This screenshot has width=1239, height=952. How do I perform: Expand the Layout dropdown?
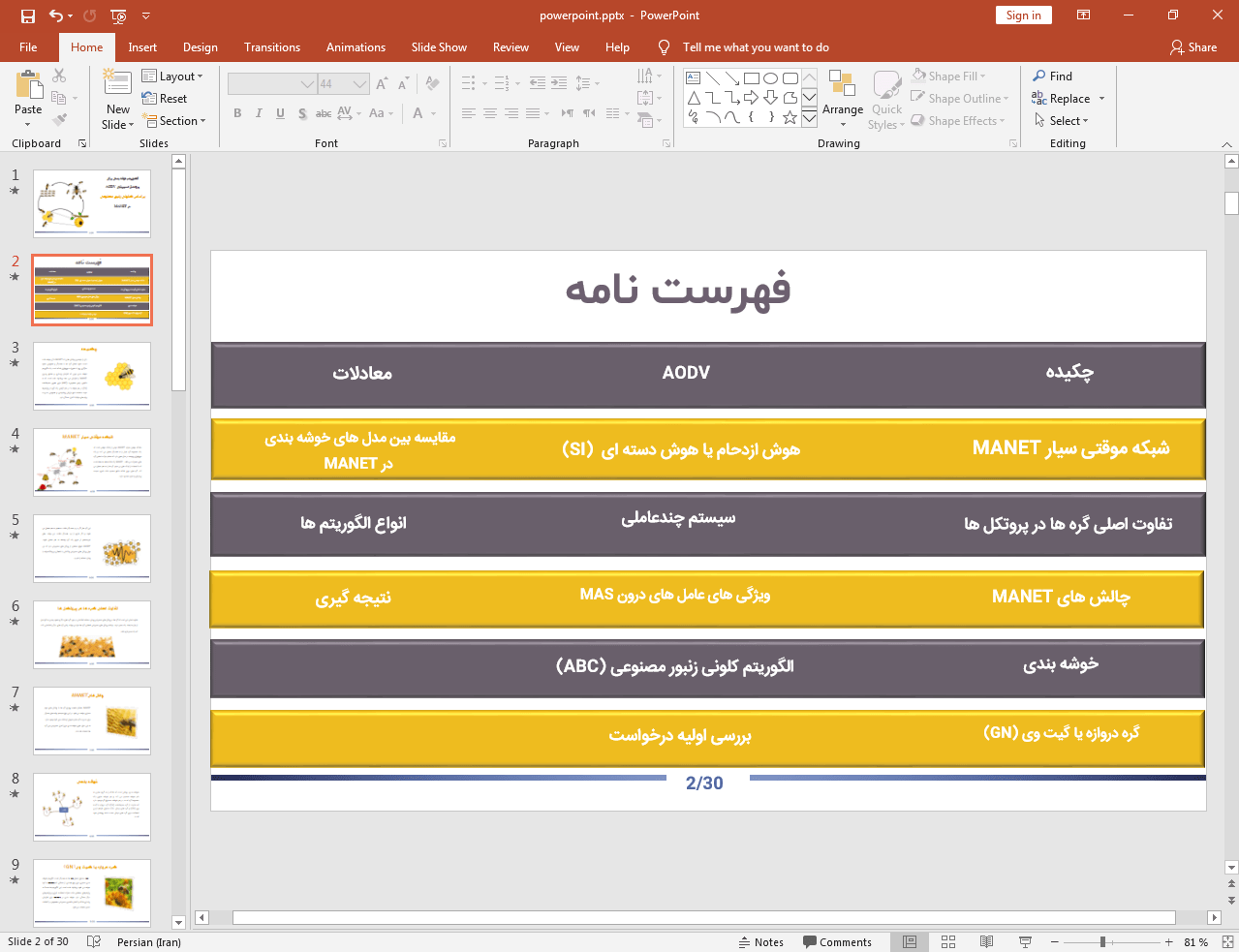(x=172, y=77)
